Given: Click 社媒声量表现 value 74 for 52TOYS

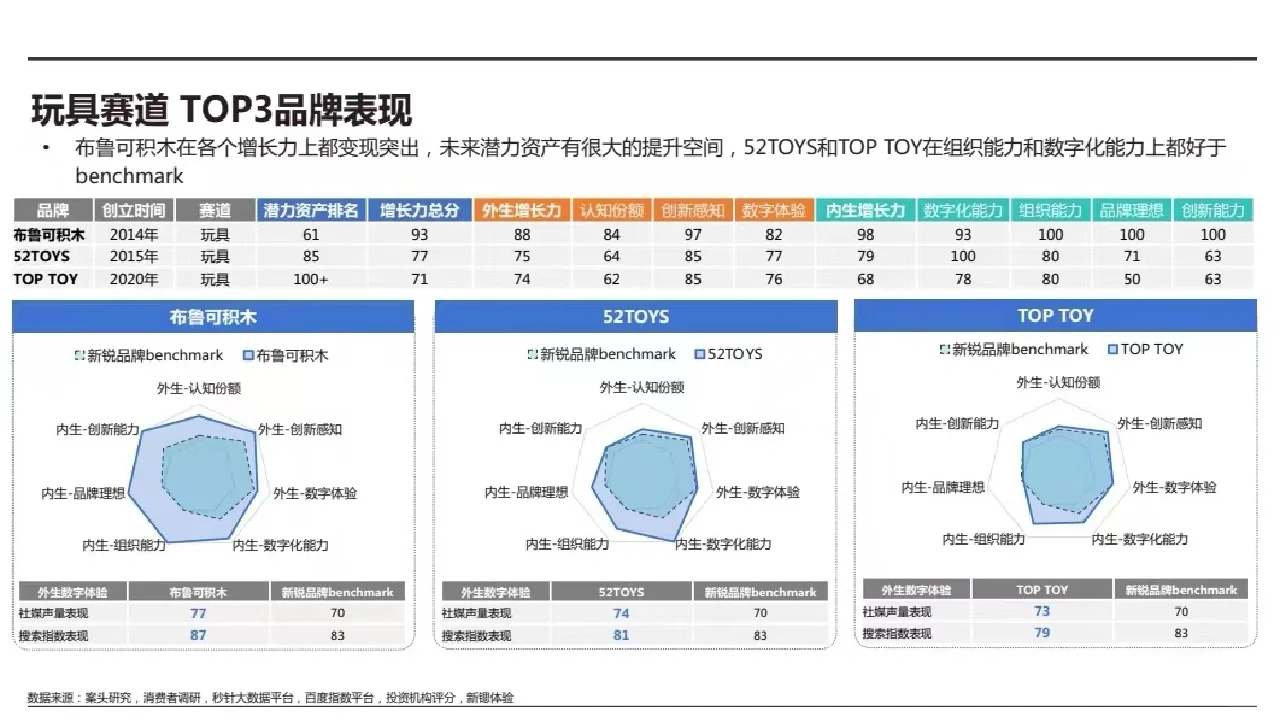Looking at the screenshot, I should click(x=621, y=613).
